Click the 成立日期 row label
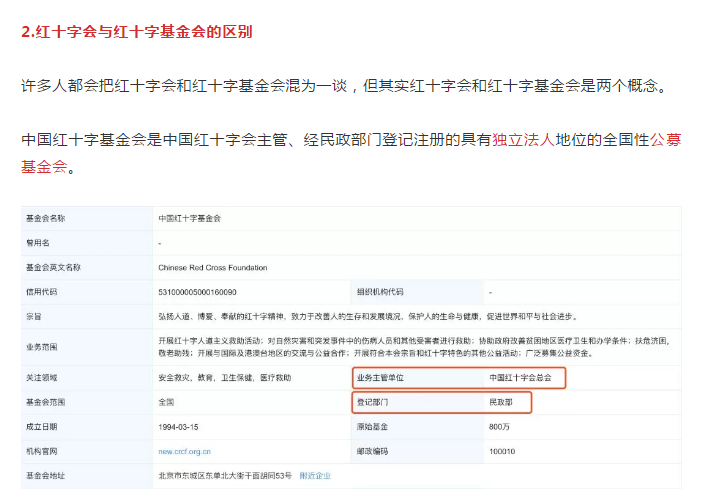Viewport: 718px width, 499px height. 42,427
